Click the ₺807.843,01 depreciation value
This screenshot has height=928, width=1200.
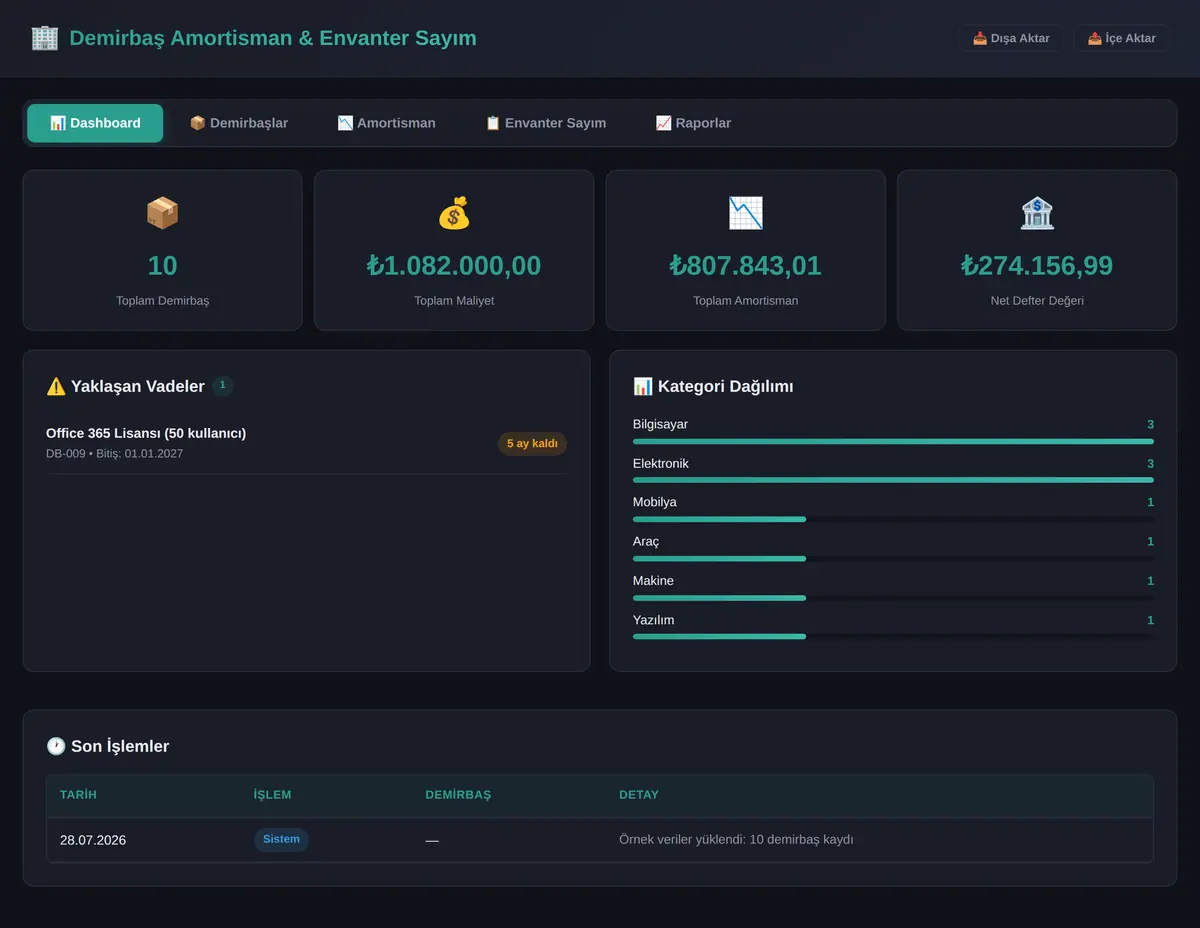[x=746, y=265]
